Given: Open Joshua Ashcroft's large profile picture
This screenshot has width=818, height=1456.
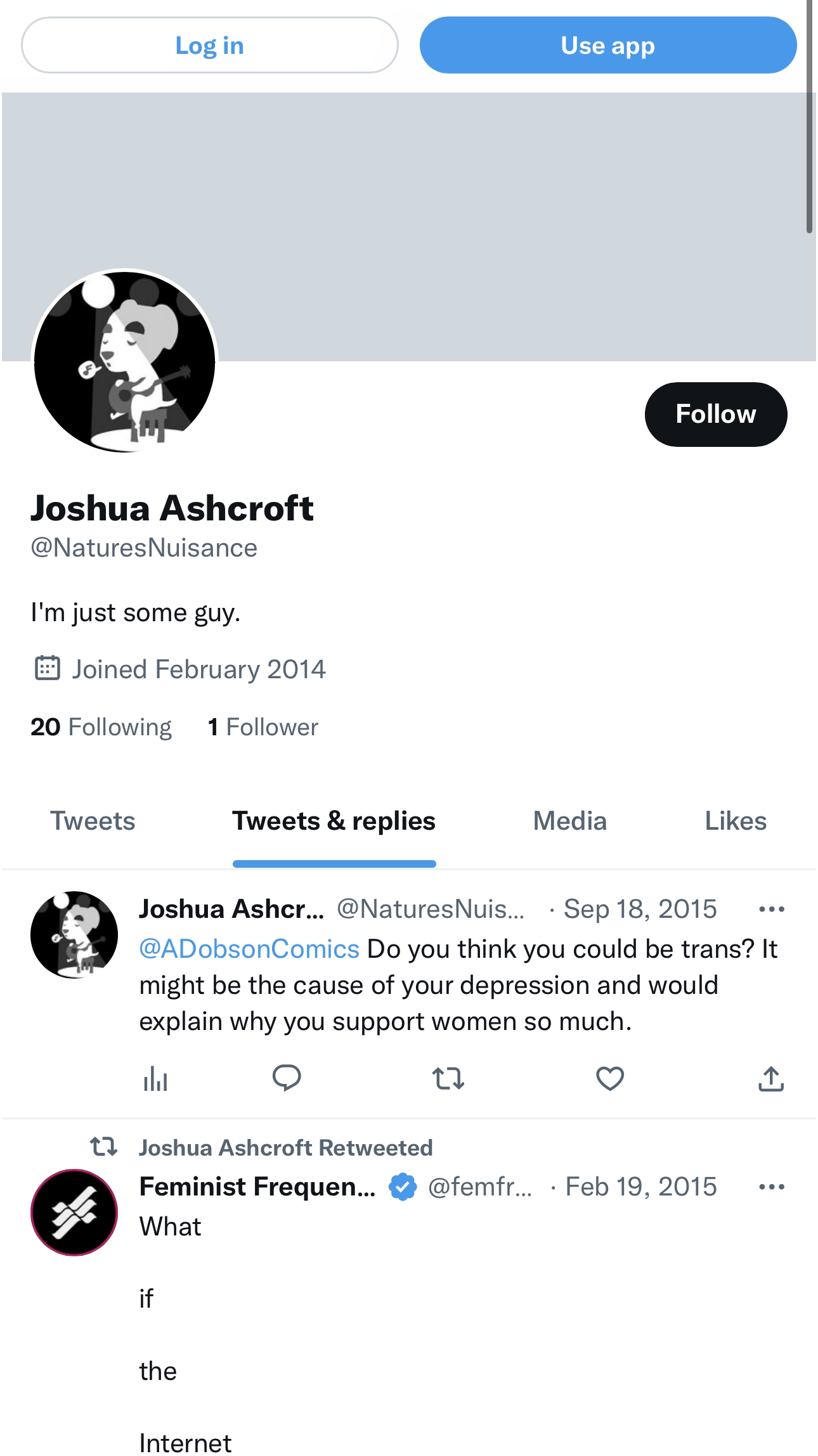Looking at the screenshot, I should 125,361.
